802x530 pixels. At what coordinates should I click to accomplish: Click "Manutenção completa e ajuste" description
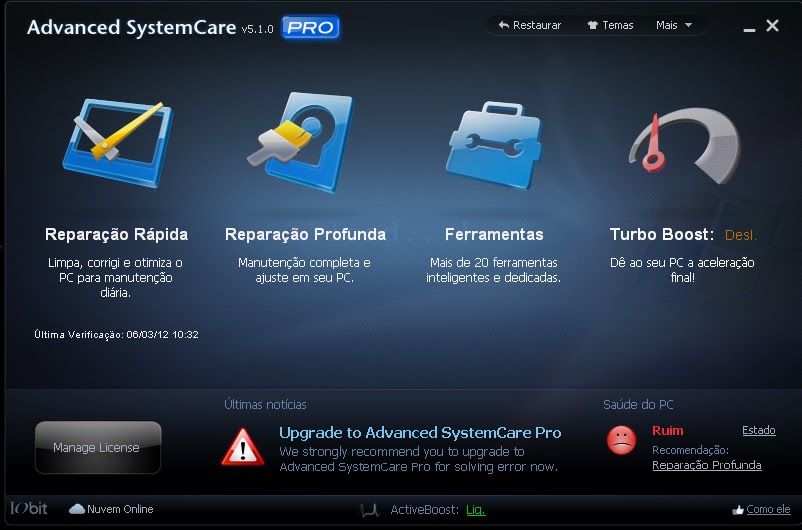coord(304,270)
